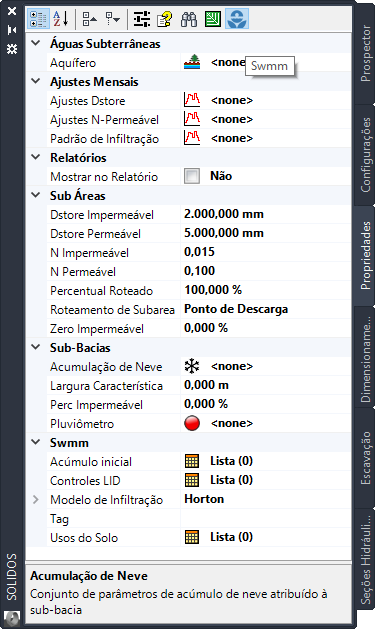The width and height of the screenshot is (375, 629).
Task: Switch to the categorized property view icon
Action: (38, 18)
